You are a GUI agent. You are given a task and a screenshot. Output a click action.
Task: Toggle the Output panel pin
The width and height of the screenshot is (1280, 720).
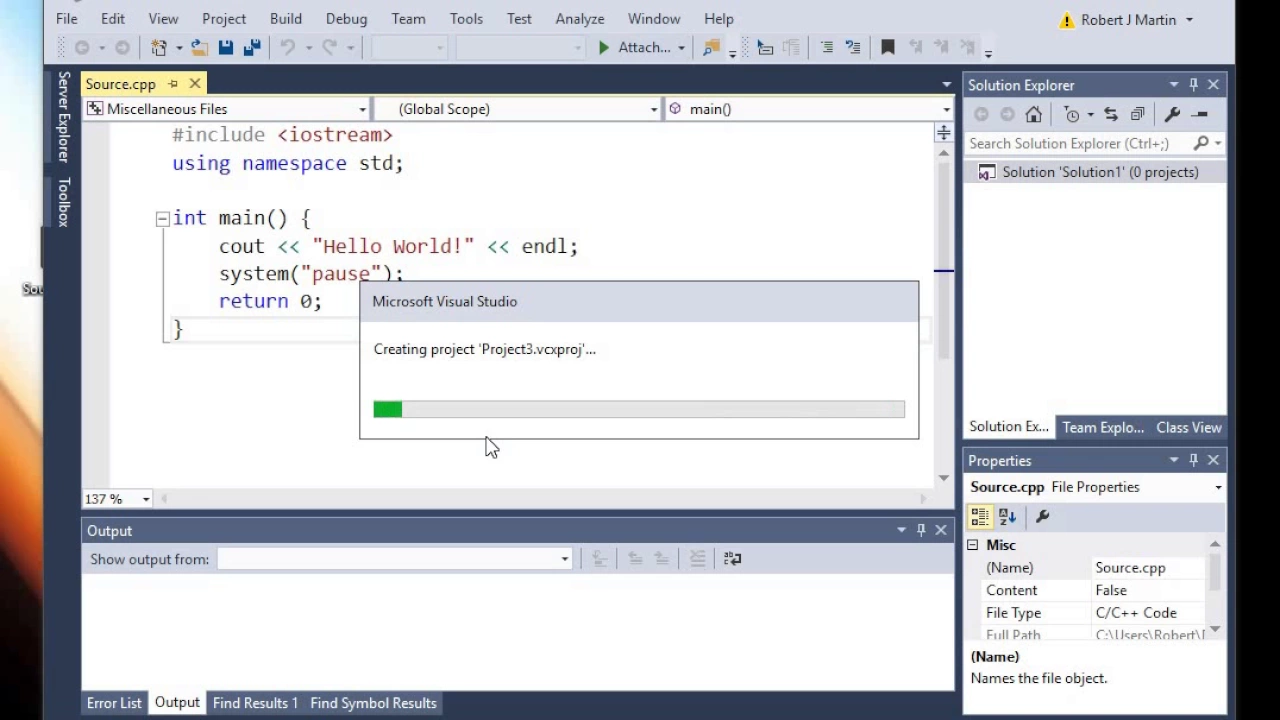pyautogui.click(x=921, y=530)
